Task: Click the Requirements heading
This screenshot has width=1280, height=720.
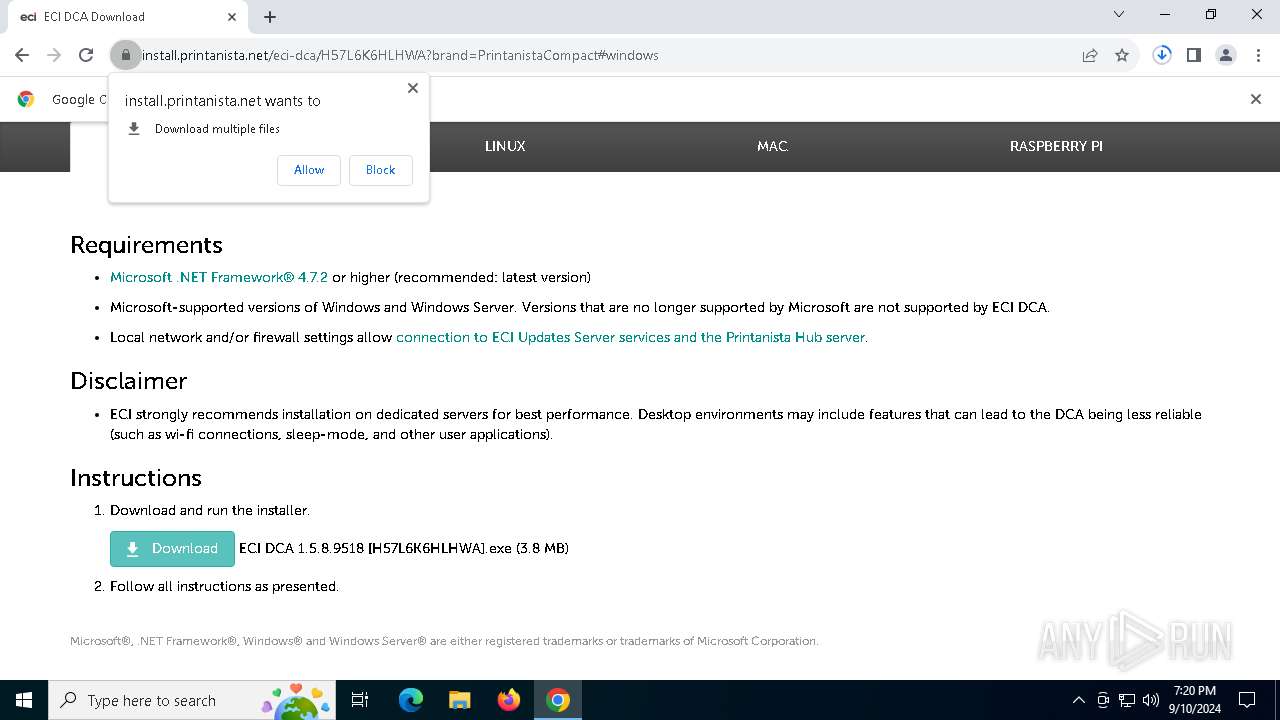Action: [146, 245]
